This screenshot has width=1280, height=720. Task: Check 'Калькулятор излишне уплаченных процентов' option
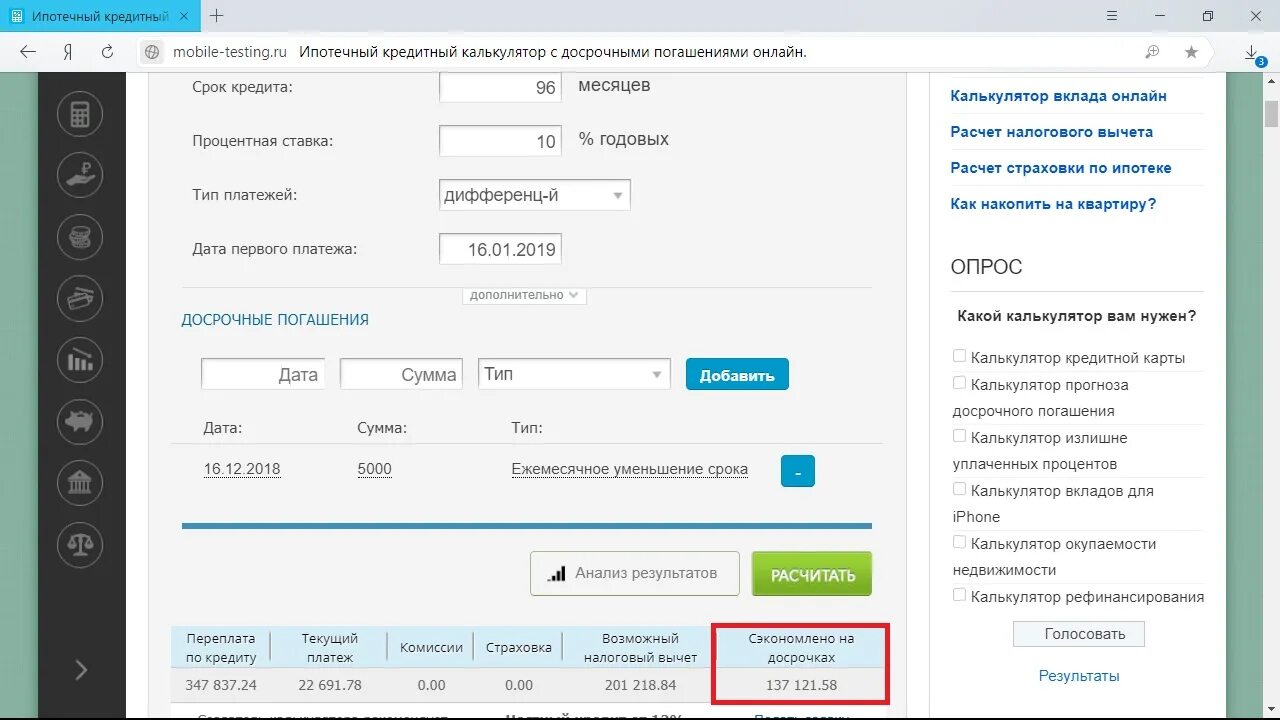959,436
